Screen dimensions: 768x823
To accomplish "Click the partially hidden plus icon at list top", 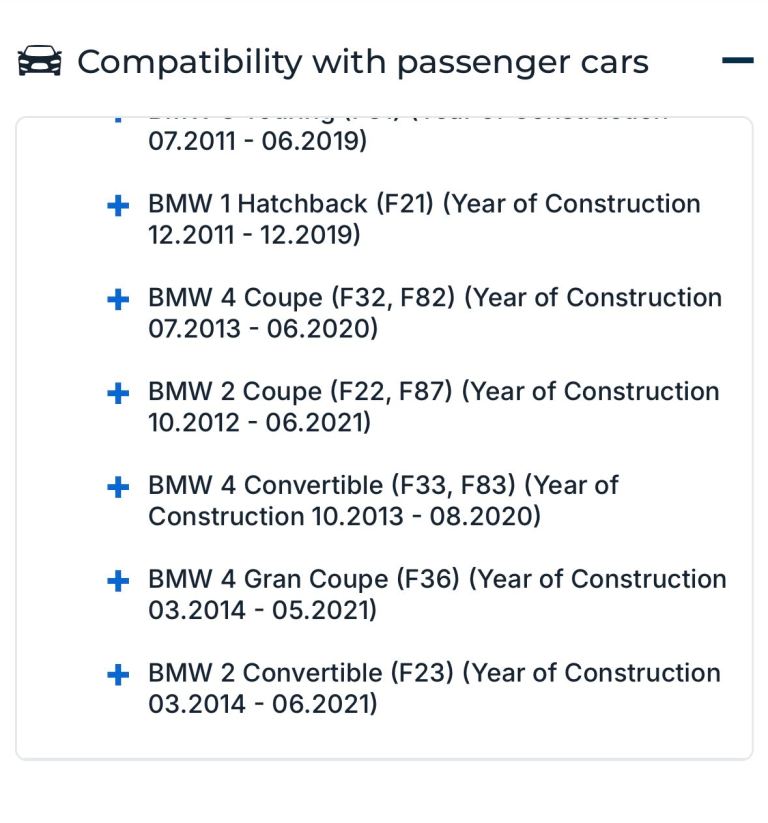I will (118, 120).
